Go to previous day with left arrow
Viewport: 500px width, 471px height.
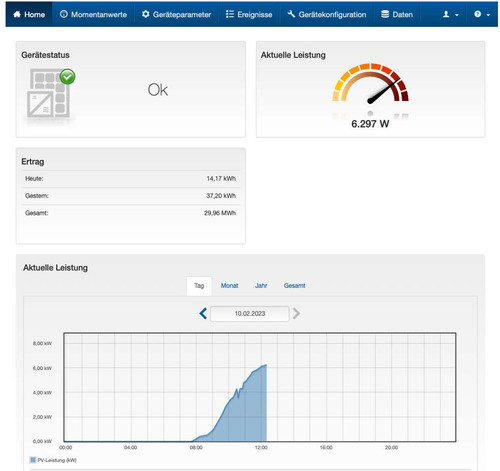click(x=203, y=313)
